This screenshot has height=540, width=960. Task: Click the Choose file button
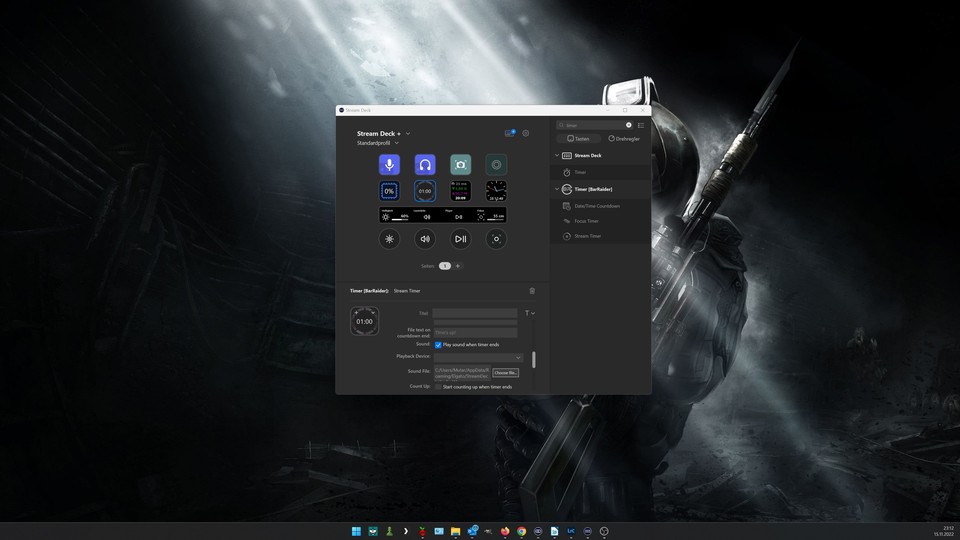pyautogui.click(x=505, y=372)
